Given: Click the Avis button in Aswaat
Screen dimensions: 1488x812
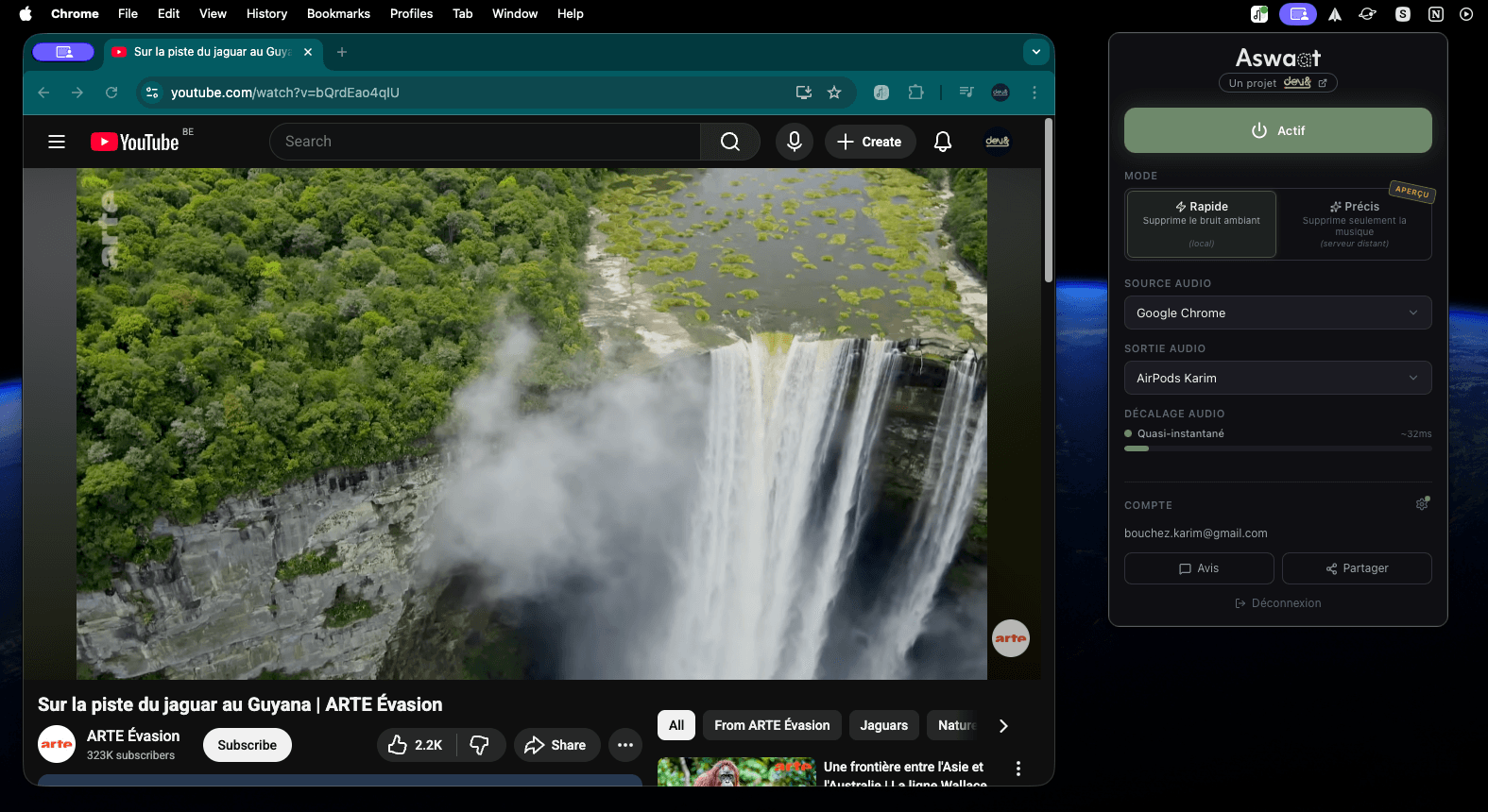Looking at the screenshot, I should coord(1199,568).
